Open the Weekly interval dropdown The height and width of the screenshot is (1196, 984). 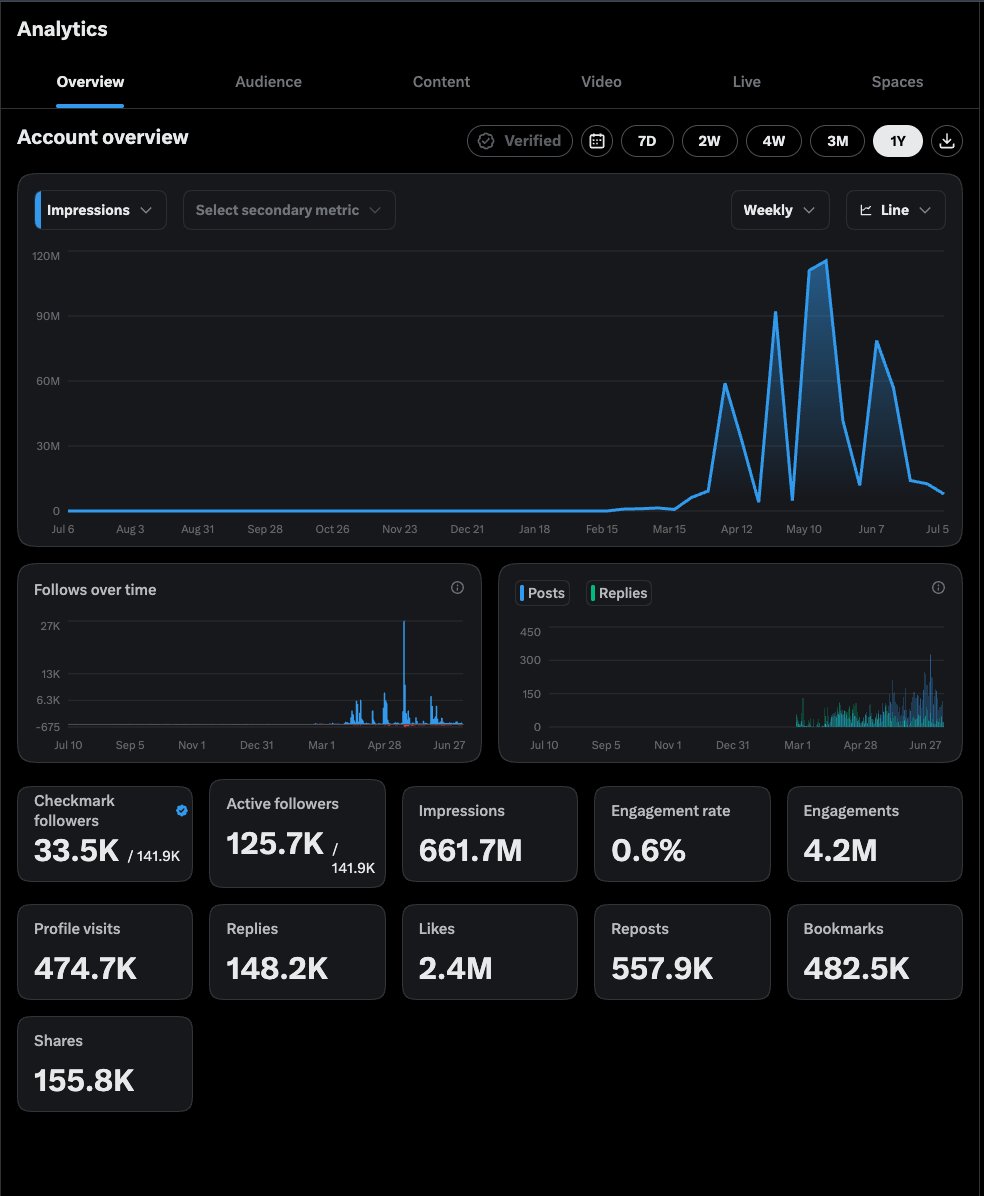pyautogui.click(x=780, y=210)
